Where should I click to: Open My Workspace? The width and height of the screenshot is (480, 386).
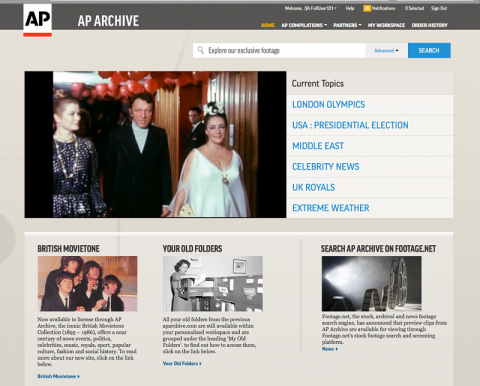pyautogui.click(x=386, y=25)
